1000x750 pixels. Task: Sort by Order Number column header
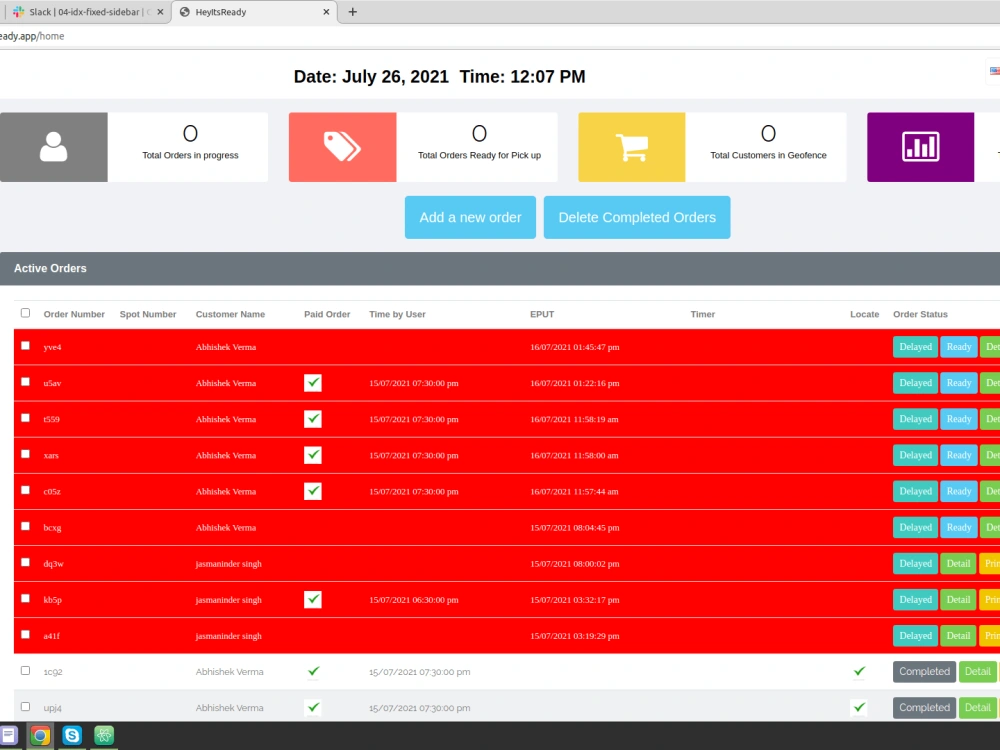click(x=74, y=314)
